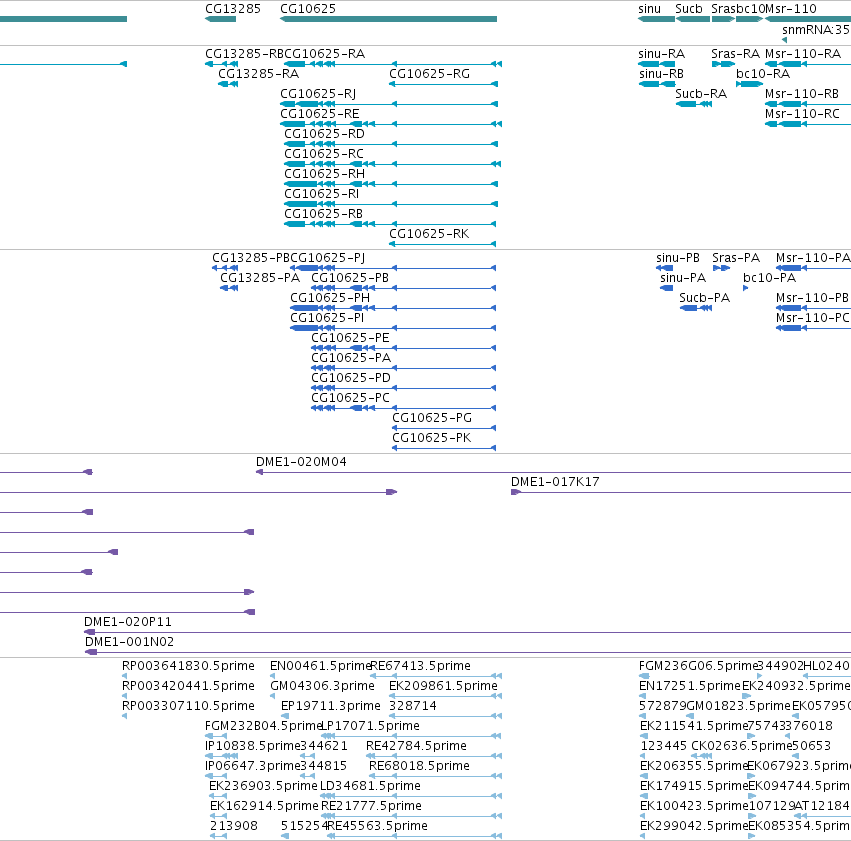
Task: Select transcript CG10625-RD
Action: (x=325, y=134)
